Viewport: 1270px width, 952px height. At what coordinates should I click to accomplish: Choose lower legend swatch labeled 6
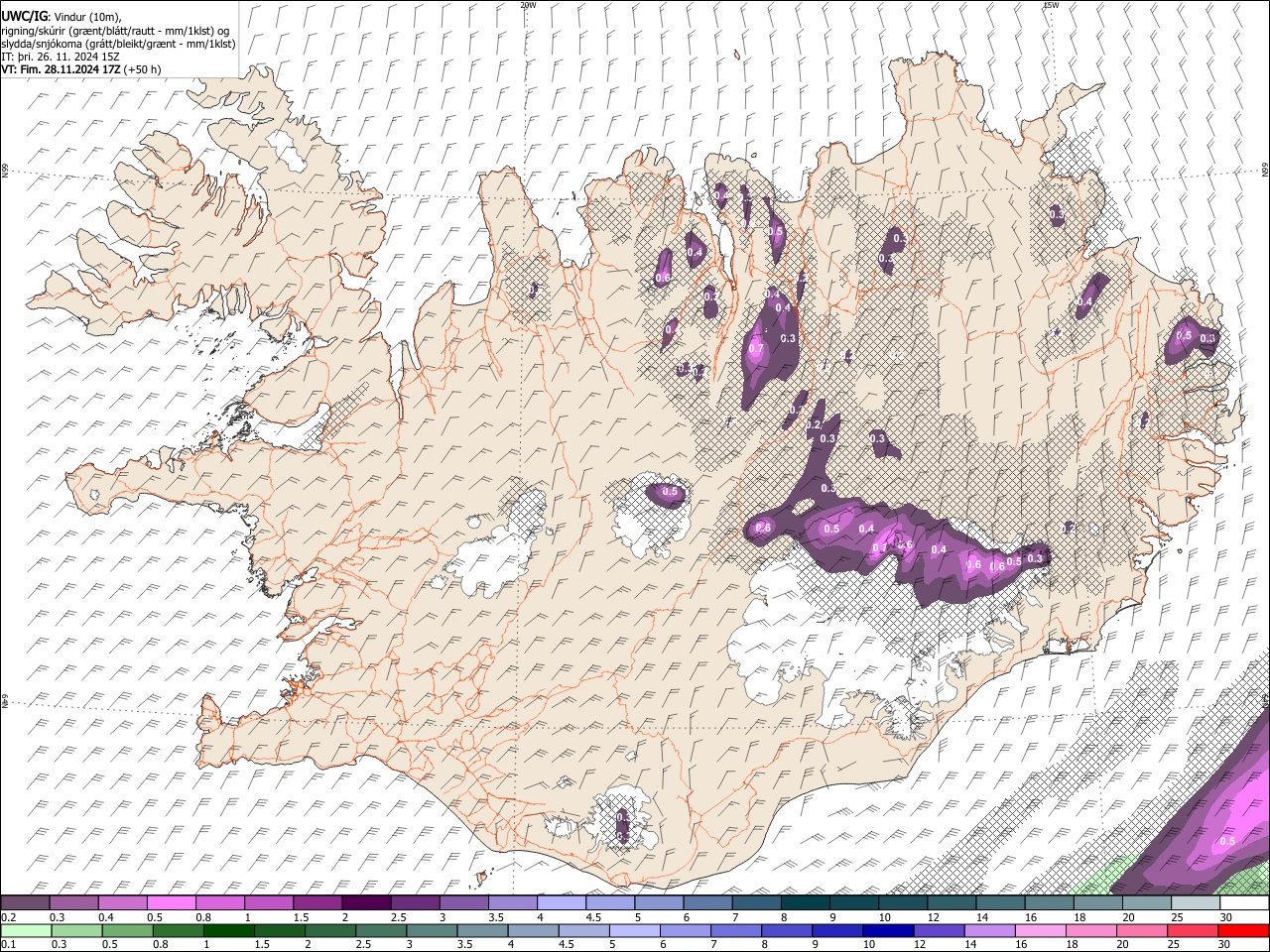686,930
